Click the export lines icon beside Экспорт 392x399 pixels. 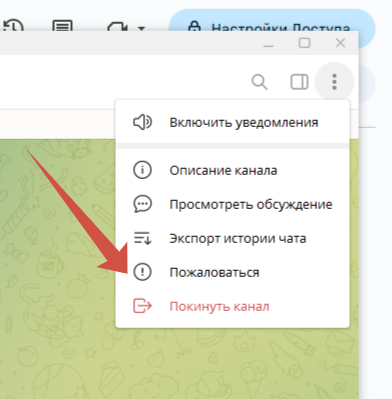142,239
